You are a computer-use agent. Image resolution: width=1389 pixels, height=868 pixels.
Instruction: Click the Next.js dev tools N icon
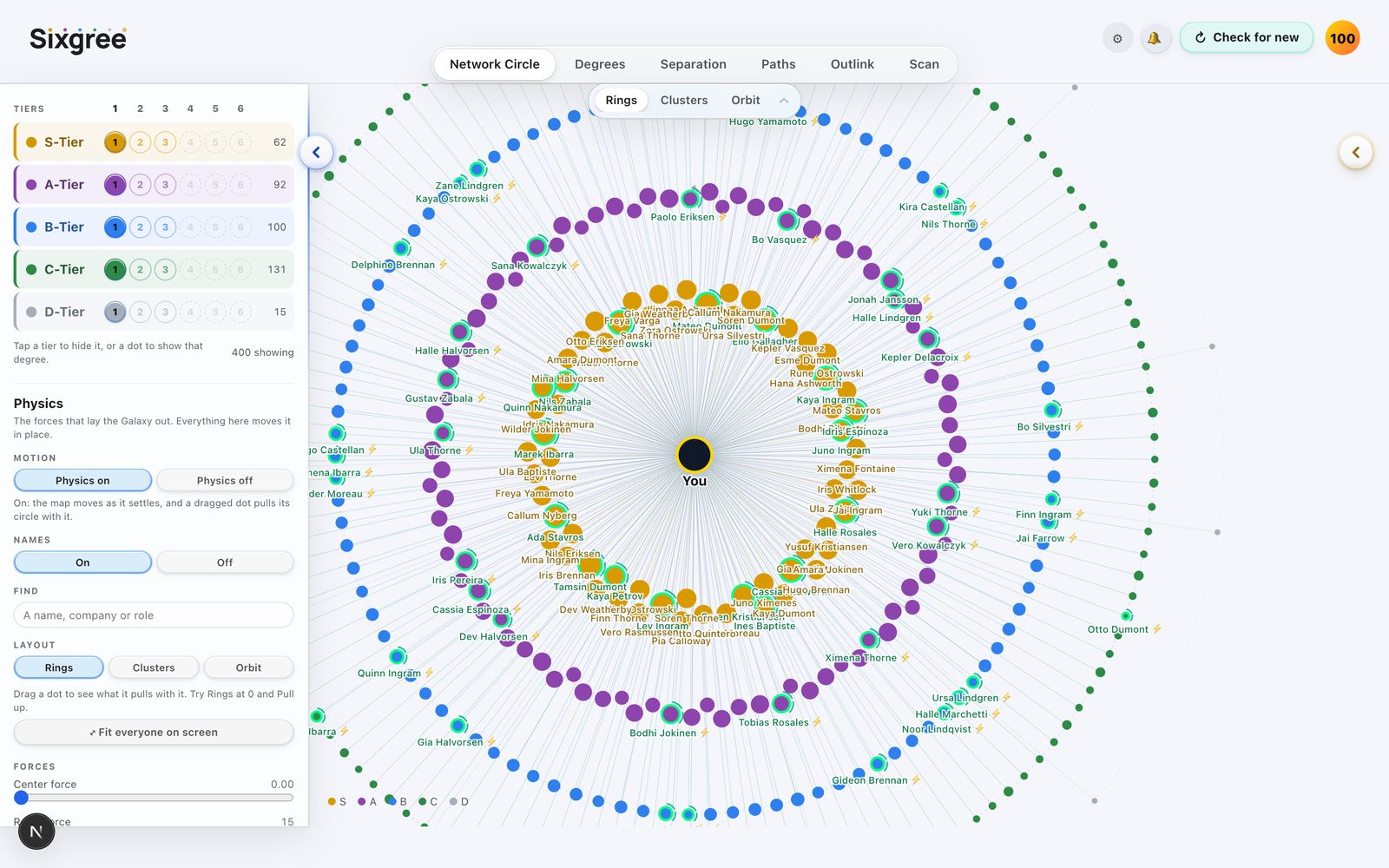point(36,832)
